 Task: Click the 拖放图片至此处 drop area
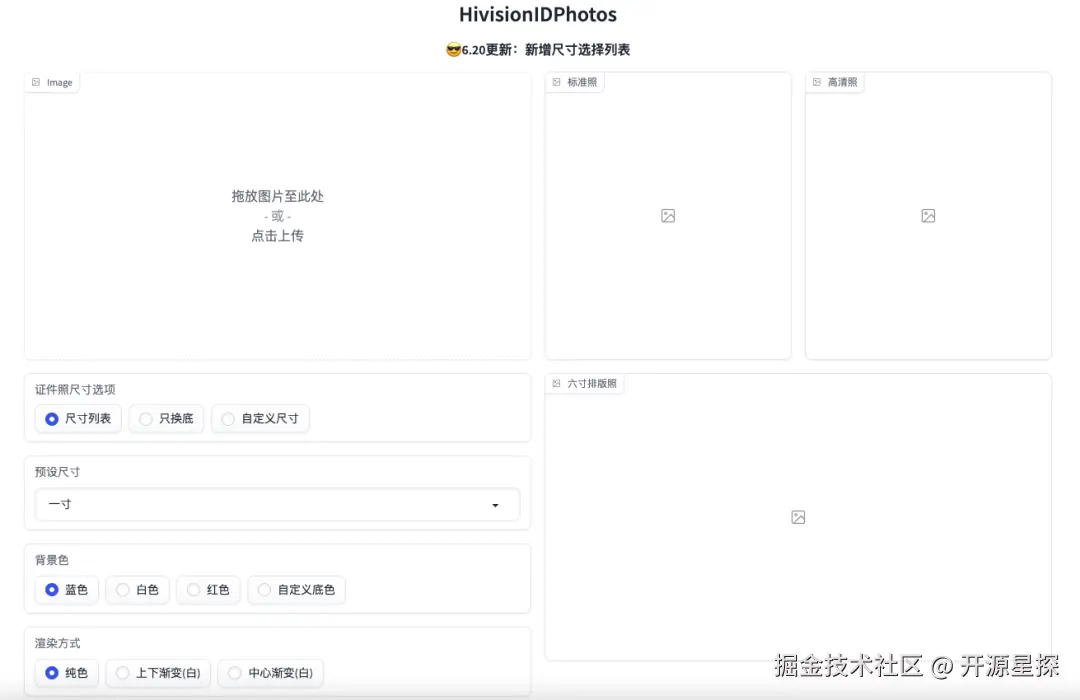(x=277, y=197)
